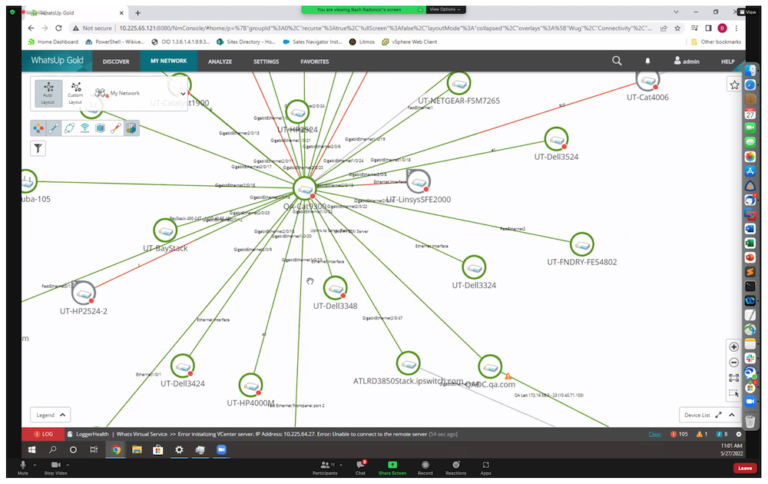
Task: Click the red LOG button
Action: [43, 434]
